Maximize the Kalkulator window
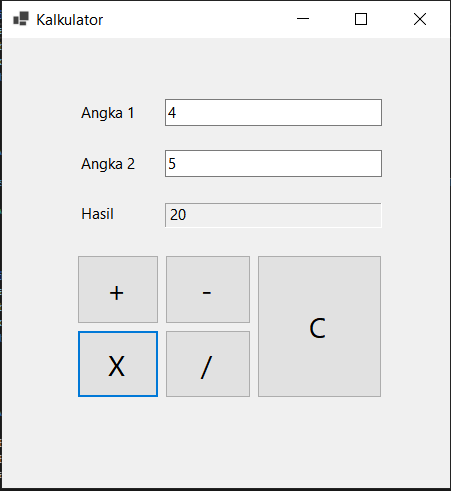The height and width of the screenshot is (491, 451). [361, 19]
